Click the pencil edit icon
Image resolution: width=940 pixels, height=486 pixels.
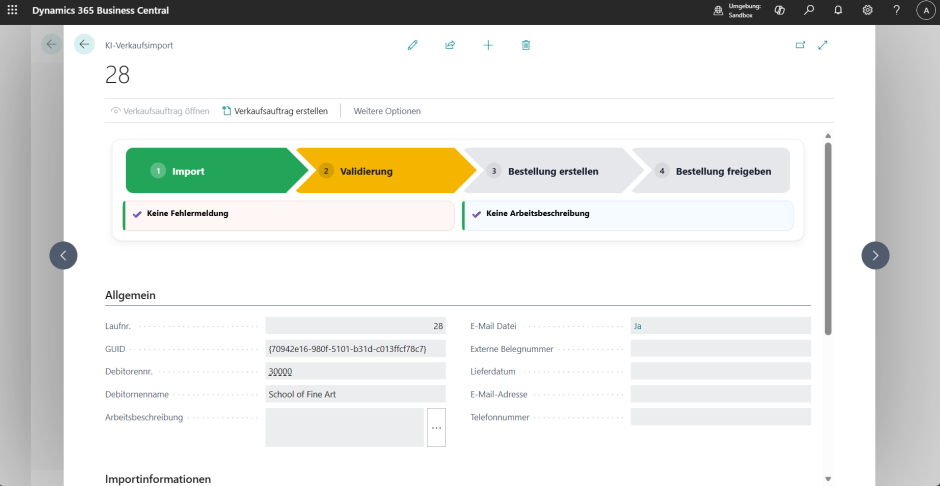tap(412, 45)
